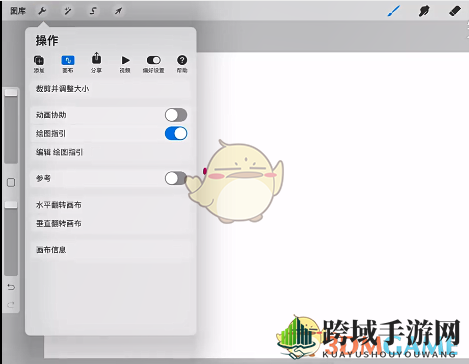This screenshot has width=469, height=364.
Task: Switch to the 画布 canvas tab
Action: pyautogui.click(x=68, y=64)
